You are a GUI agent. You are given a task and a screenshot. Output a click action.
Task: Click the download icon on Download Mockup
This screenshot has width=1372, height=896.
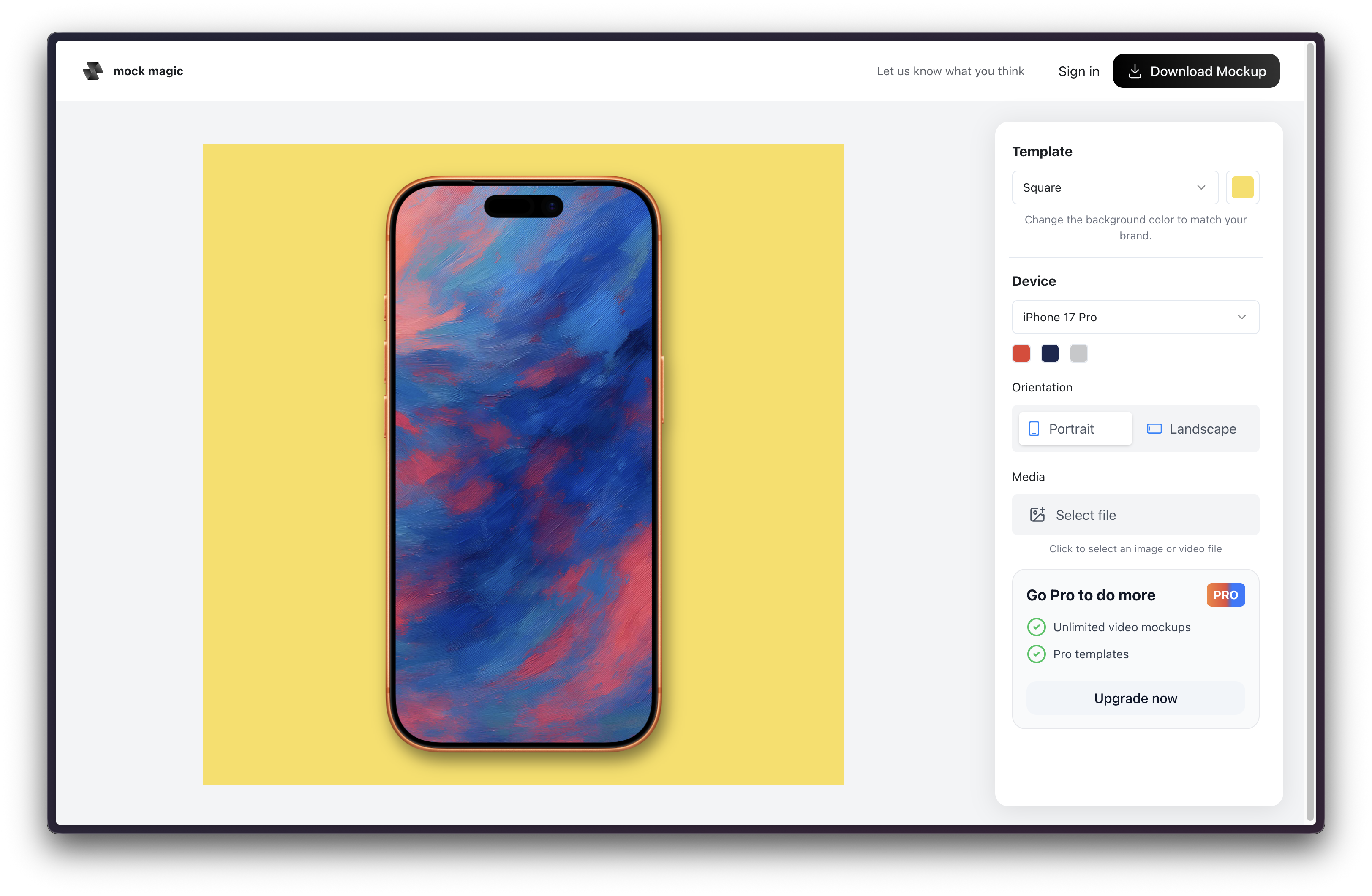tap(1135, 71)
